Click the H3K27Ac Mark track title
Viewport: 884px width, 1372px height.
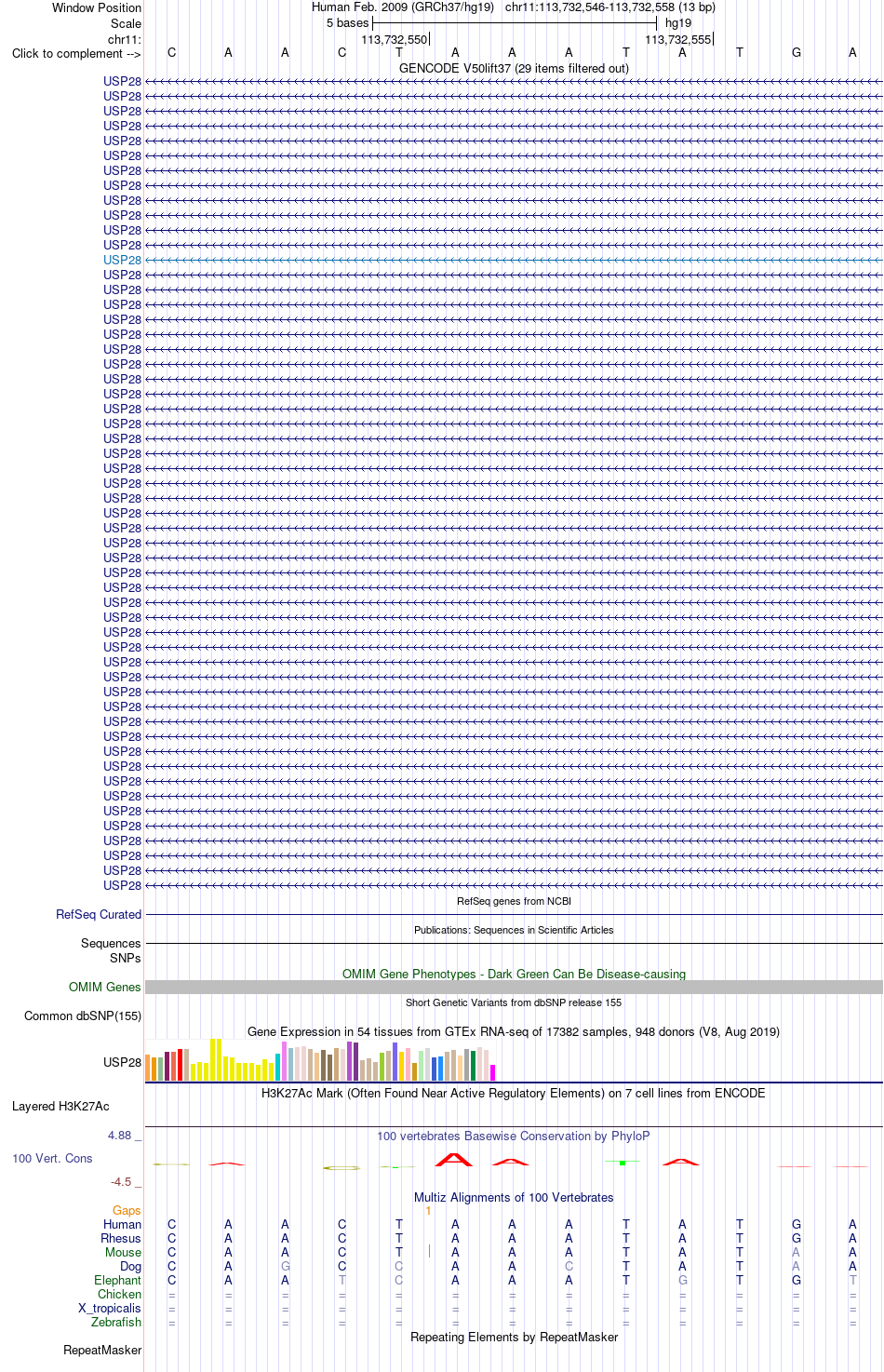coord(514,1093)
